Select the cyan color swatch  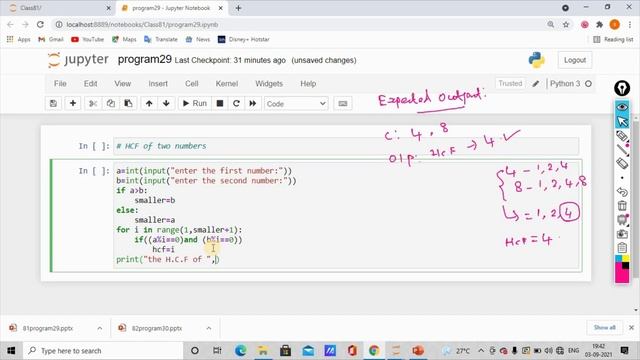coord(619,259)
